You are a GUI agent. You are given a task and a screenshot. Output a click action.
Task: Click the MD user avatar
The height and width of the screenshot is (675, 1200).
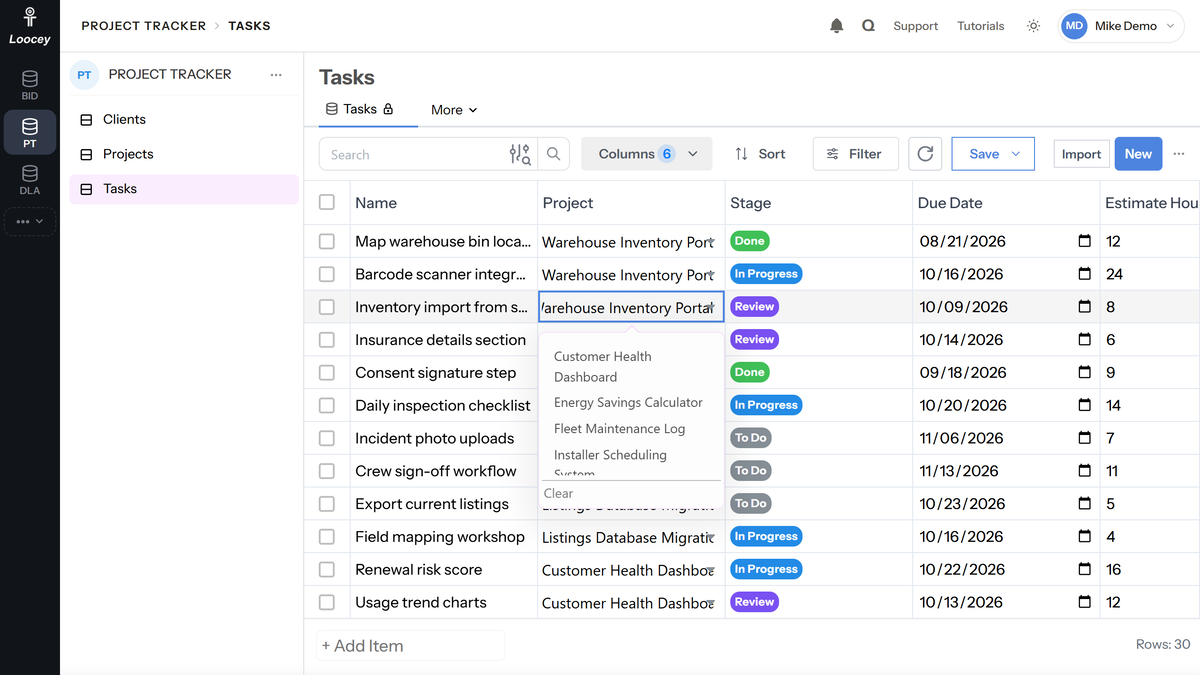point(1074,26)
